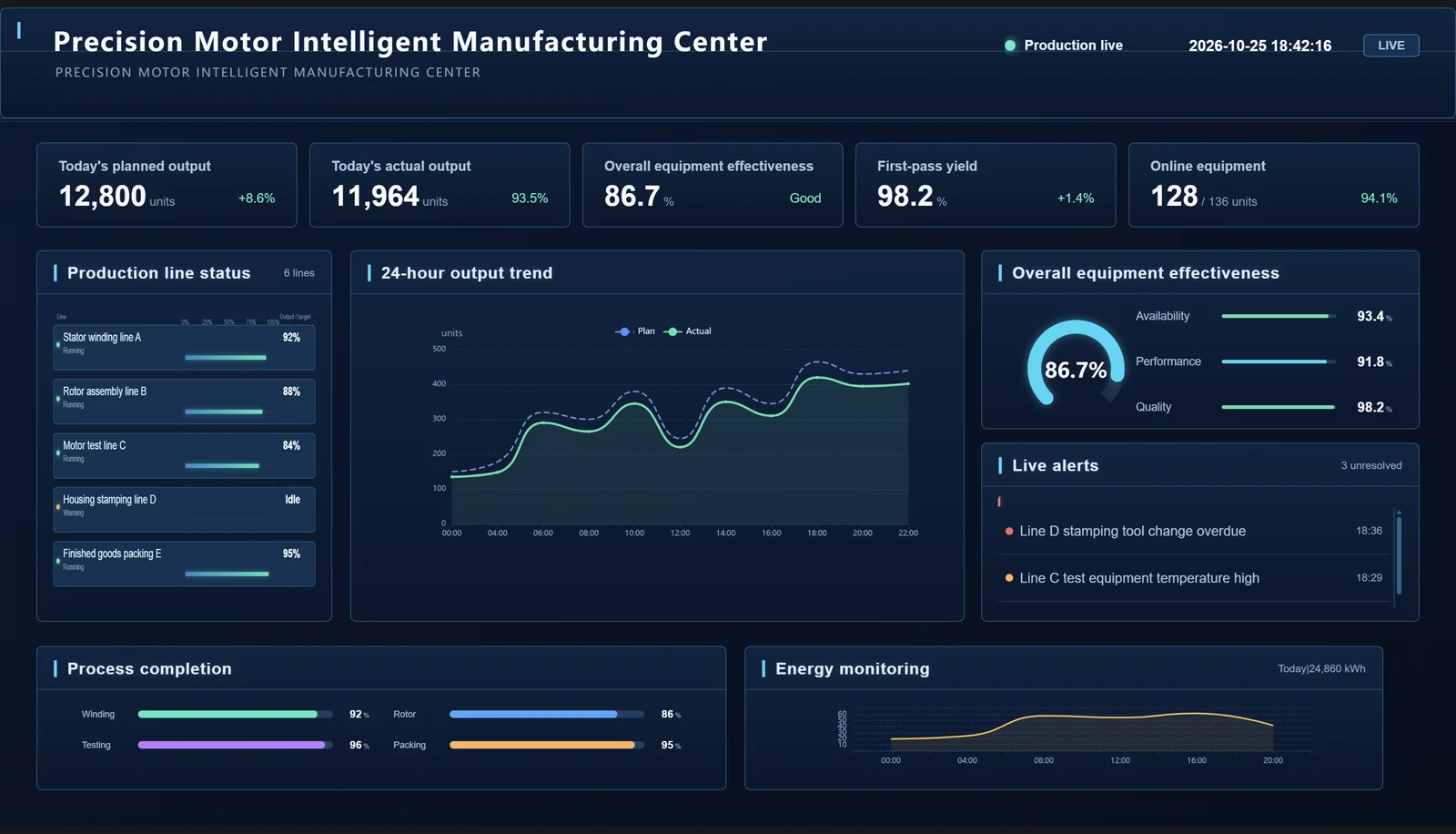This screenshot has height=834, width=1456.
Task: Click the 'Today|24,860 kWh' energy label
Action: [1321, 668]
